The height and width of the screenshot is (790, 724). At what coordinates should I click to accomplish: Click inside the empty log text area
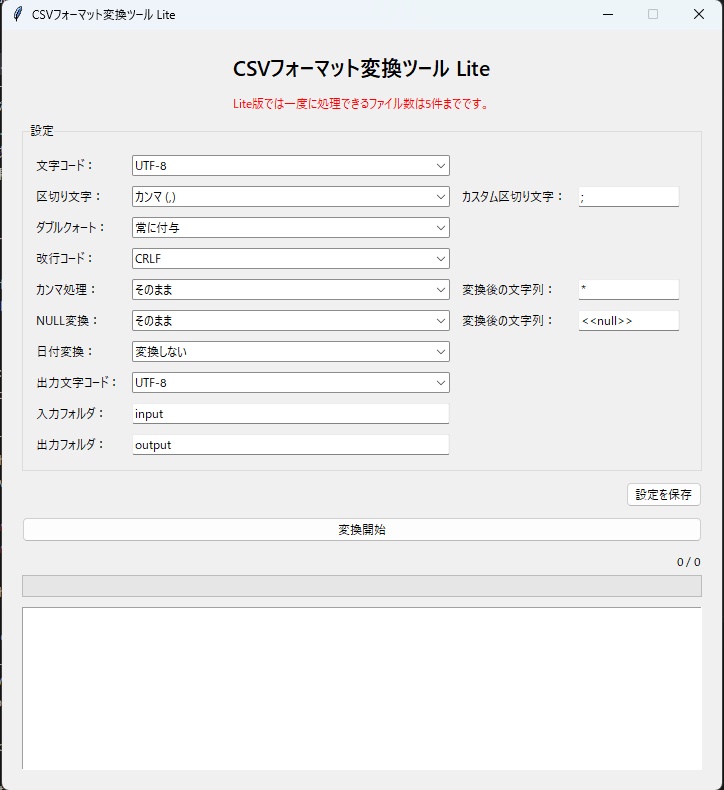(x=362, y=688)
